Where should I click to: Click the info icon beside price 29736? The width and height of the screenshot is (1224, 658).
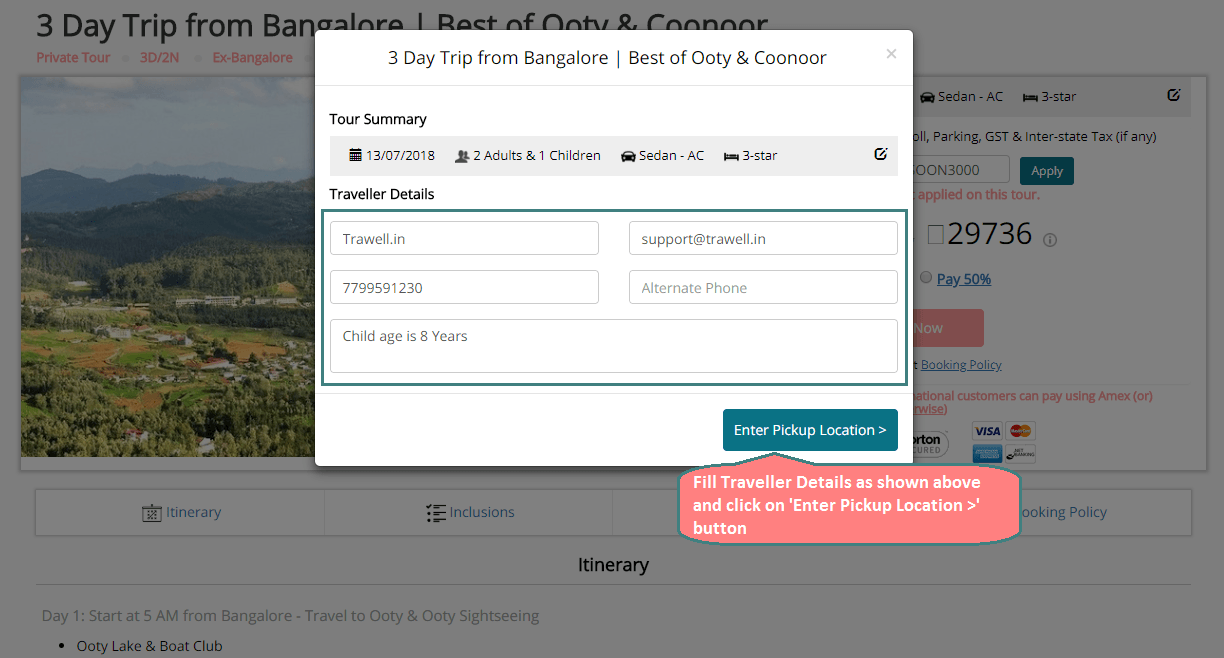pyautogui.click(x=1050, y=240)
